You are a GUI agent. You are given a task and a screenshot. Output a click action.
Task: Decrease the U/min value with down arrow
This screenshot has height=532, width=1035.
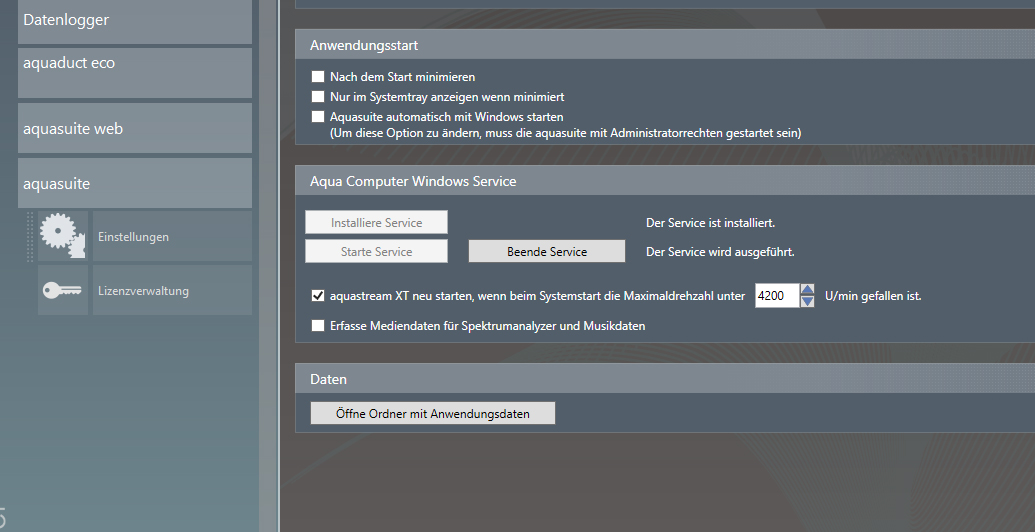pyautogui.click(x=808, y=301)
